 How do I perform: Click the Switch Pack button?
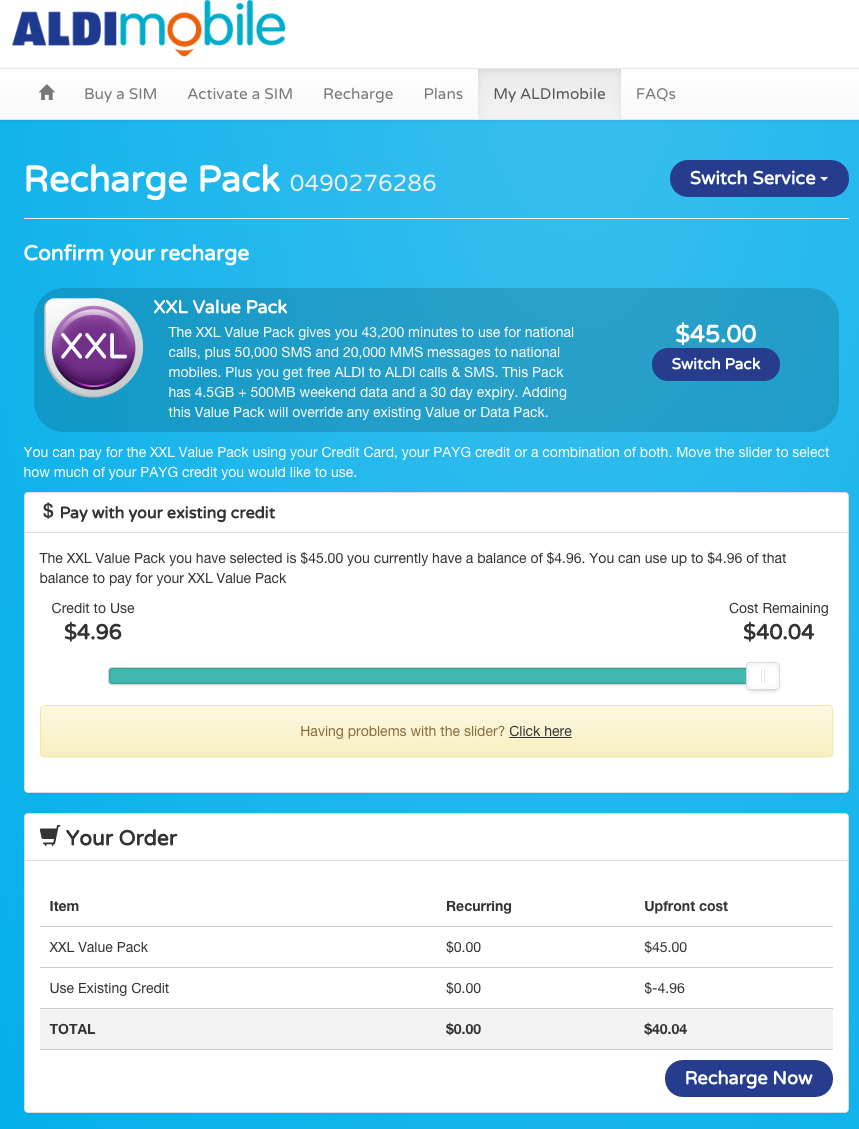point(716,364)
